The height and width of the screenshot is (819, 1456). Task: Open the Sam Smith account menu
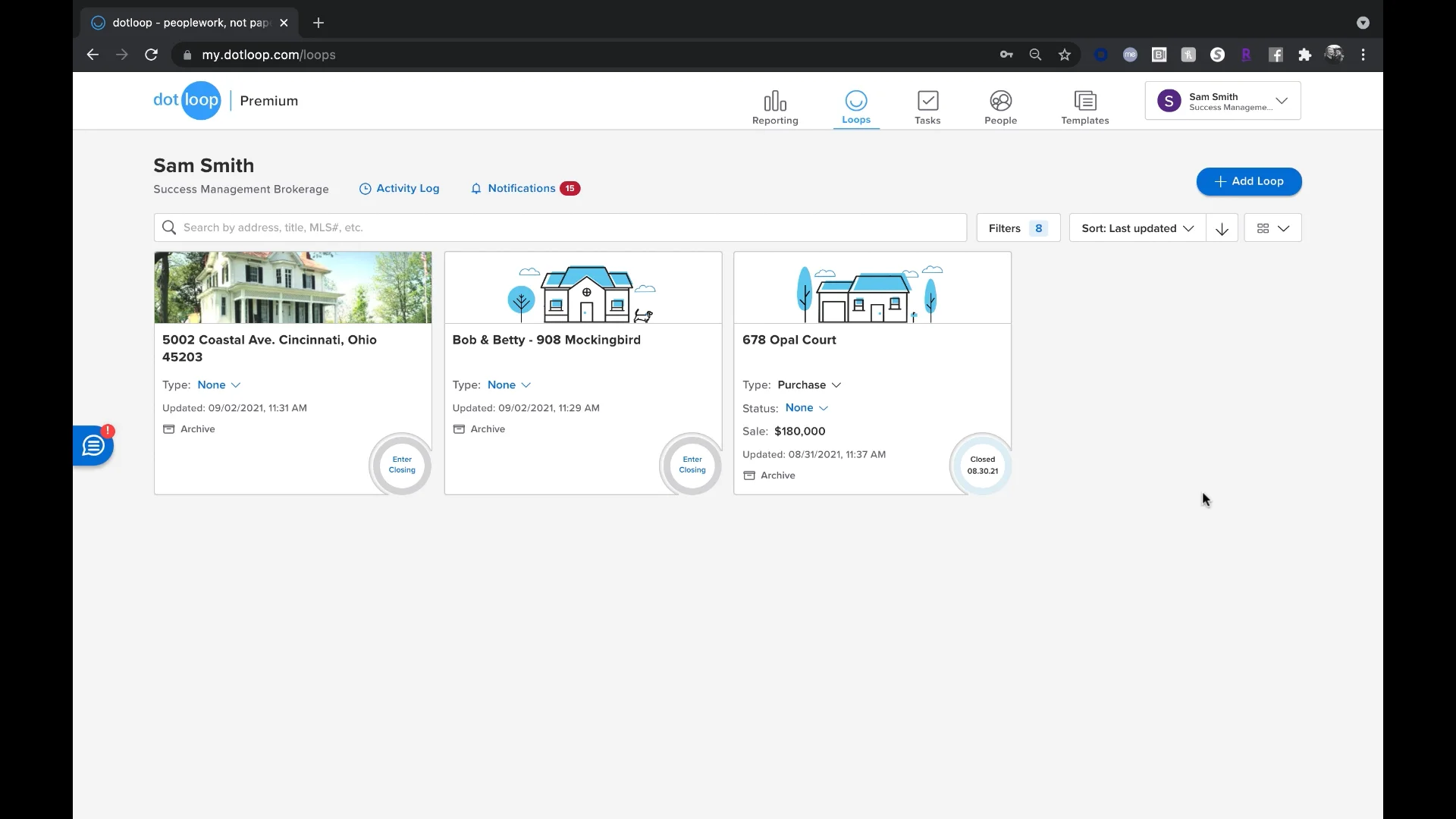1222,101
